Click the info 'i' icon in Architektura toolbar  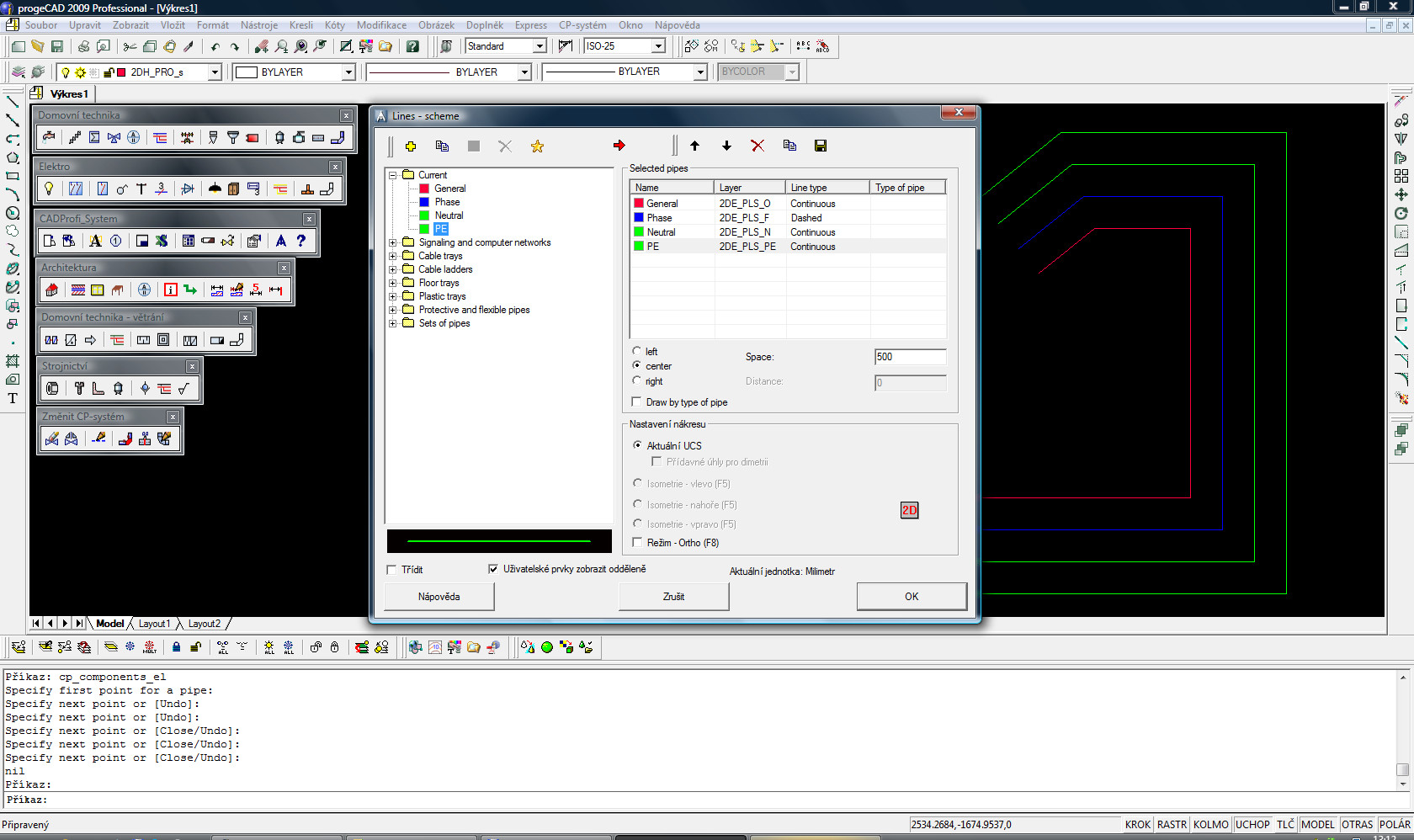point(171,290)
